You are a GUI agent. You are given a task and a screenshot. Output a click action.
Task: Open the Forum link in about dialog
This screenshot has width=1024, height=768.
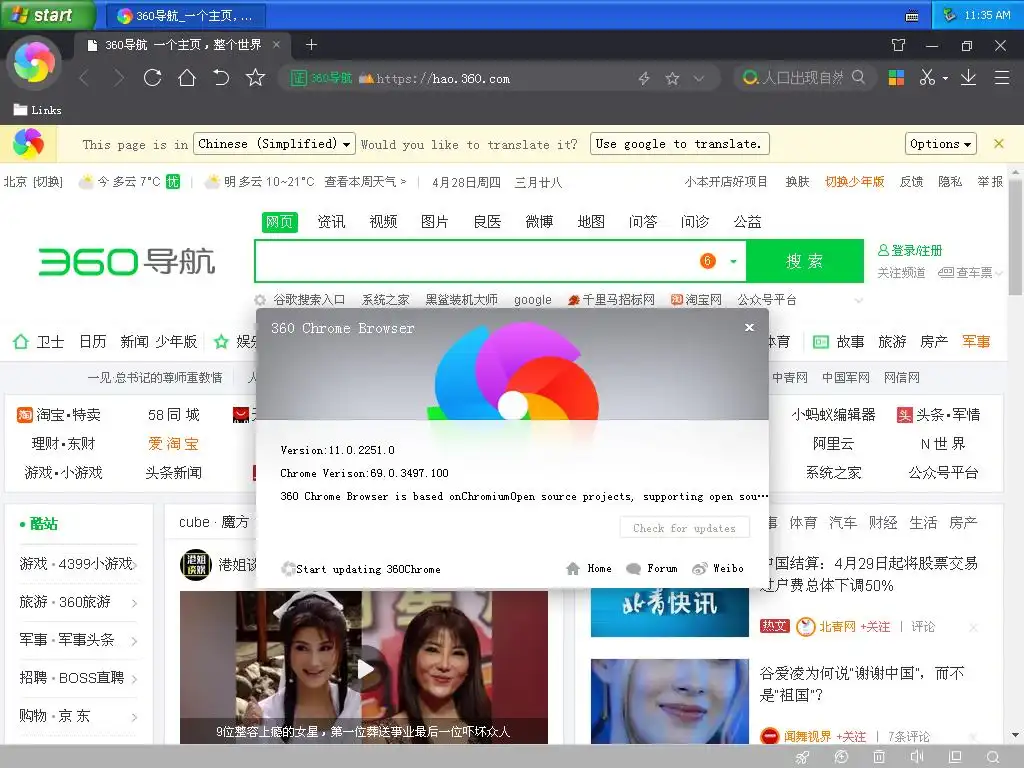coord(652,569)
